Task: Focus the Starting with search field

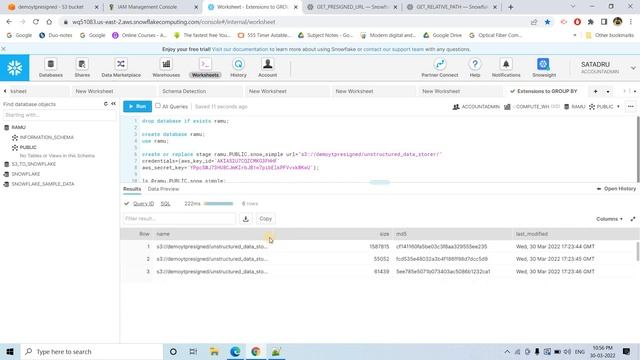Action: 59,115
